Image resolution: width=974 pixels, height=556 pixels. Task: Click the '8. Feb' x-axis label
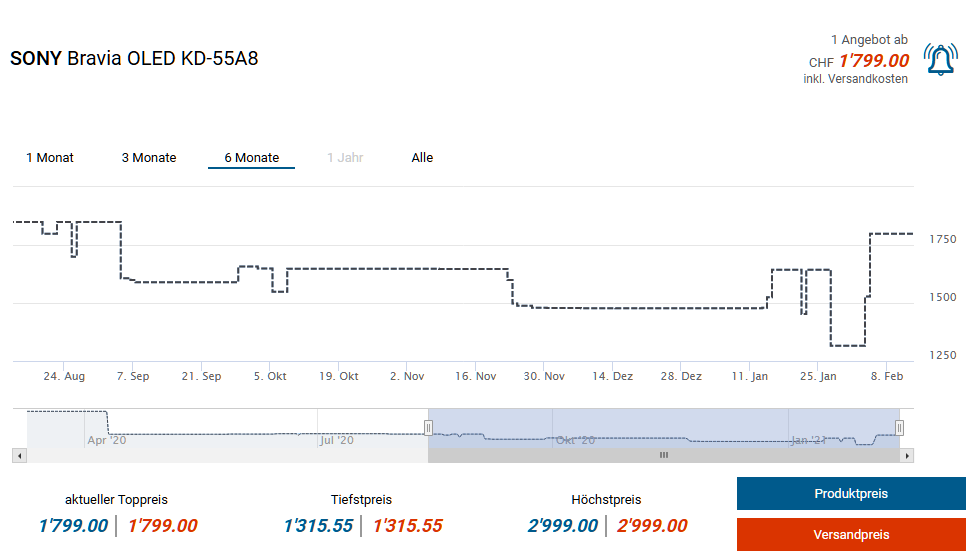(887, 376)
